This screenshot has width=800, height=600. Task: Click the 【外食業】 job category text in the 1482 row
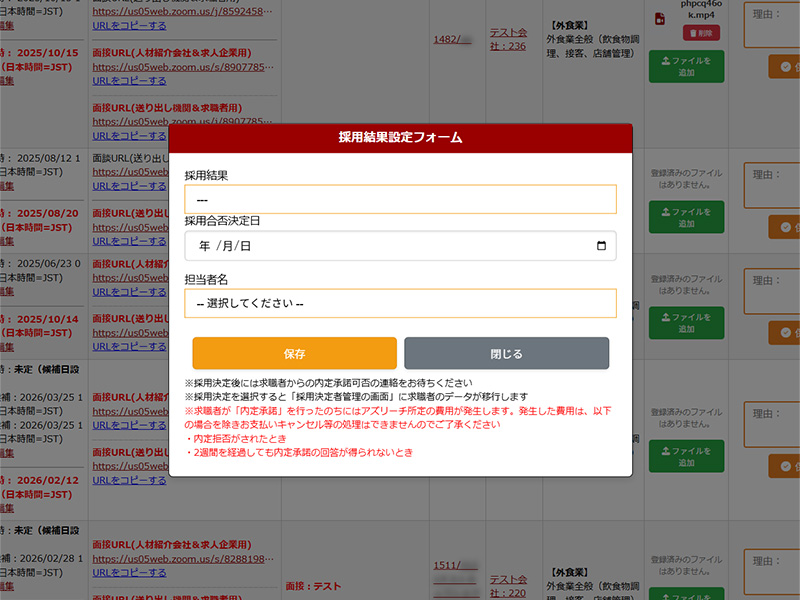569,25
